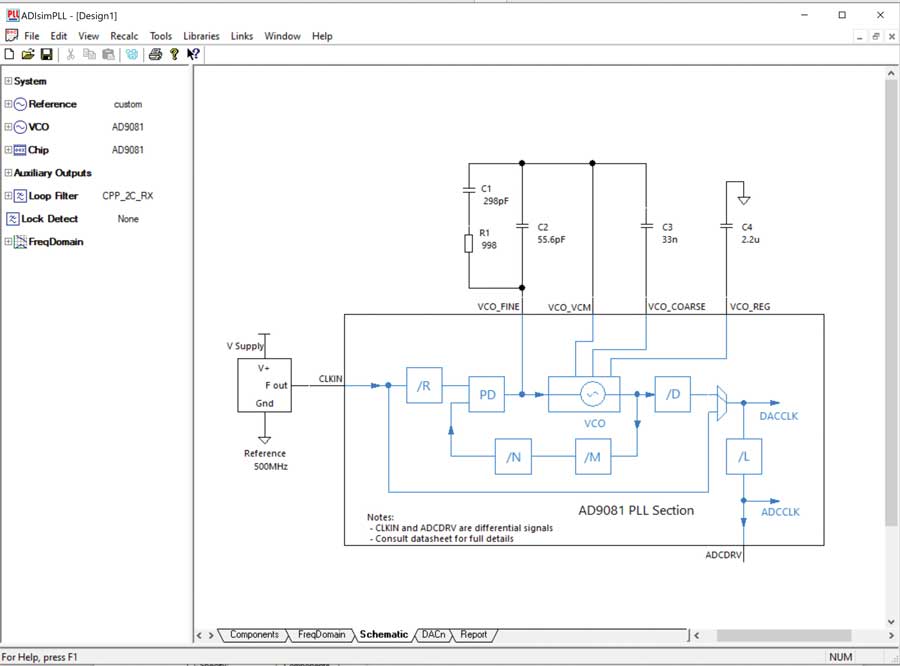900x666 pixels.
Task: Click the /R divider block in schematic
Action: [424, 385]
